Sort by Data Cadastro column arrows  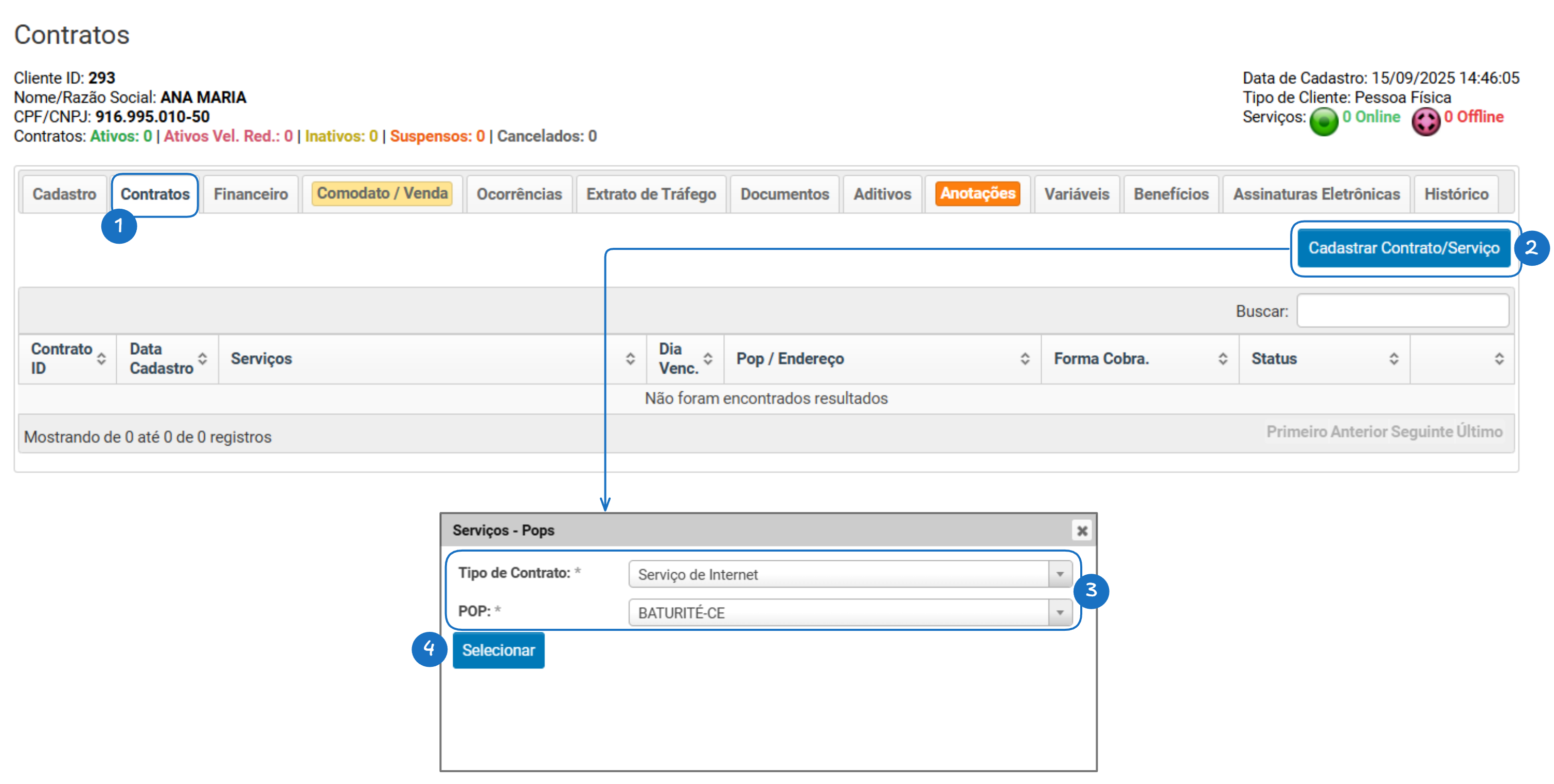pos(203,359)
